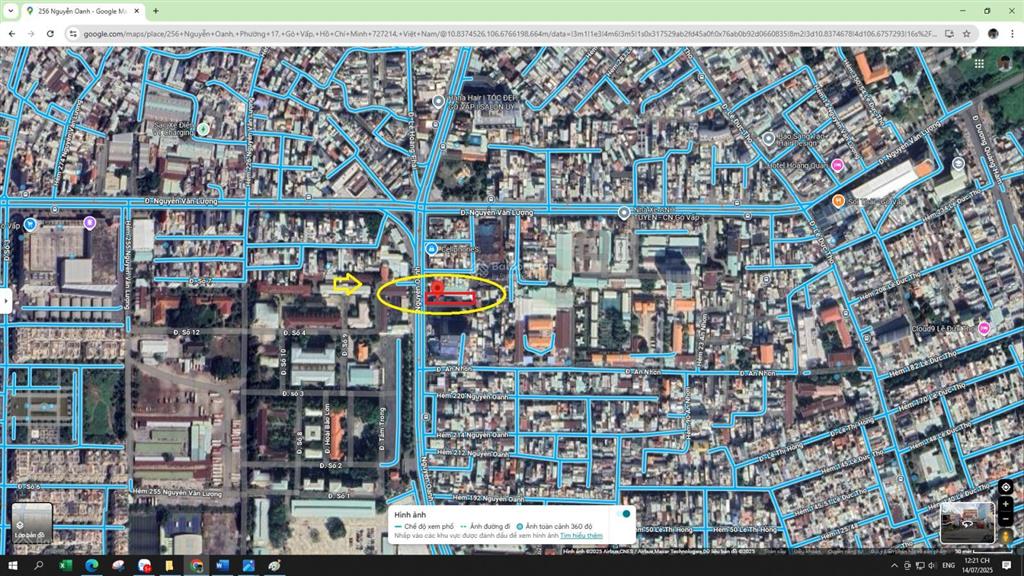Zoom out on the map
The height and width of the screenshot is (576, 1024).
coord(1006,520)
